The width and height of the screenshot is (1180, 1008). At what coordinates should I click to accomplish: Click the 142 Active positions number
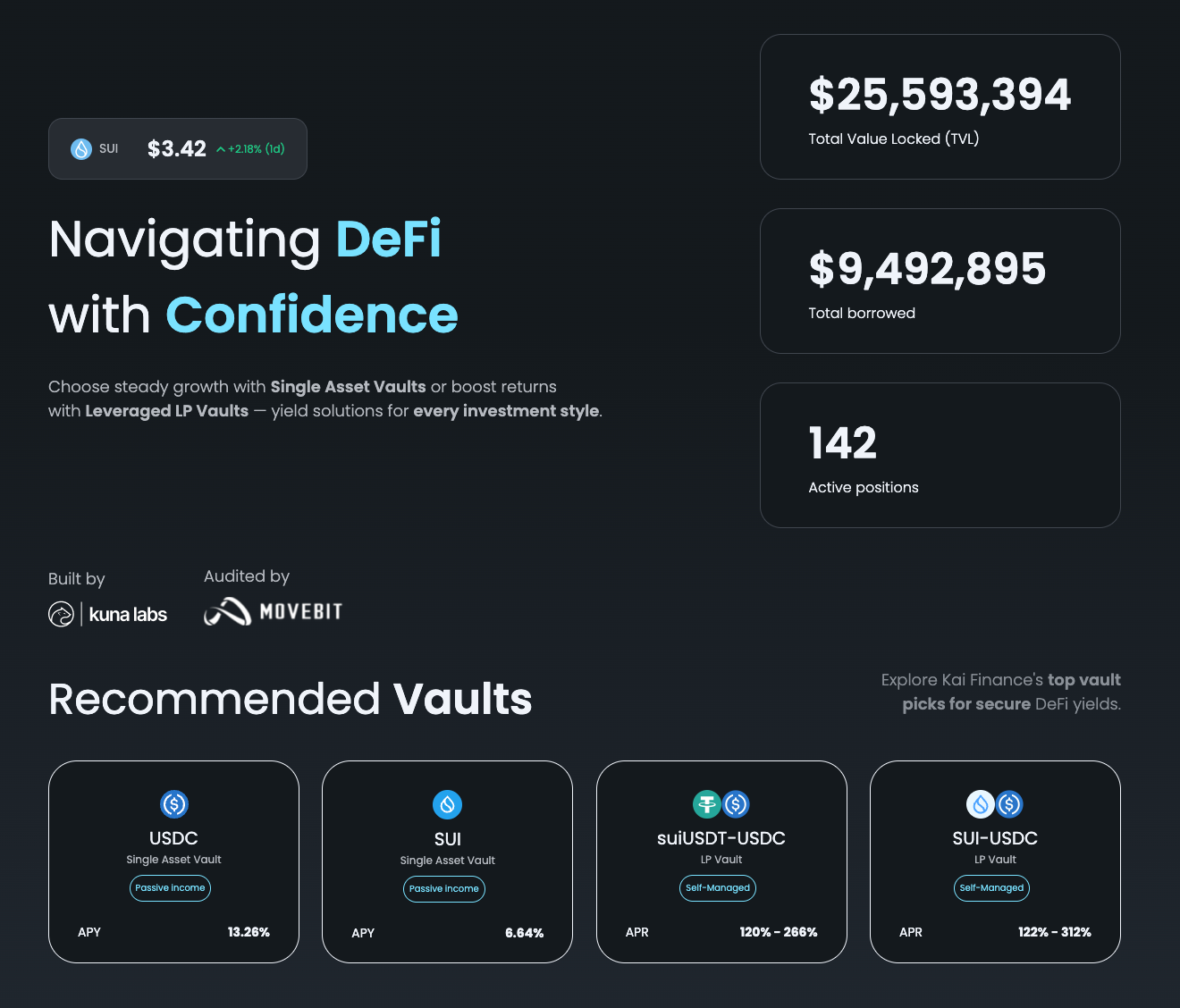[x=842, y=443]
